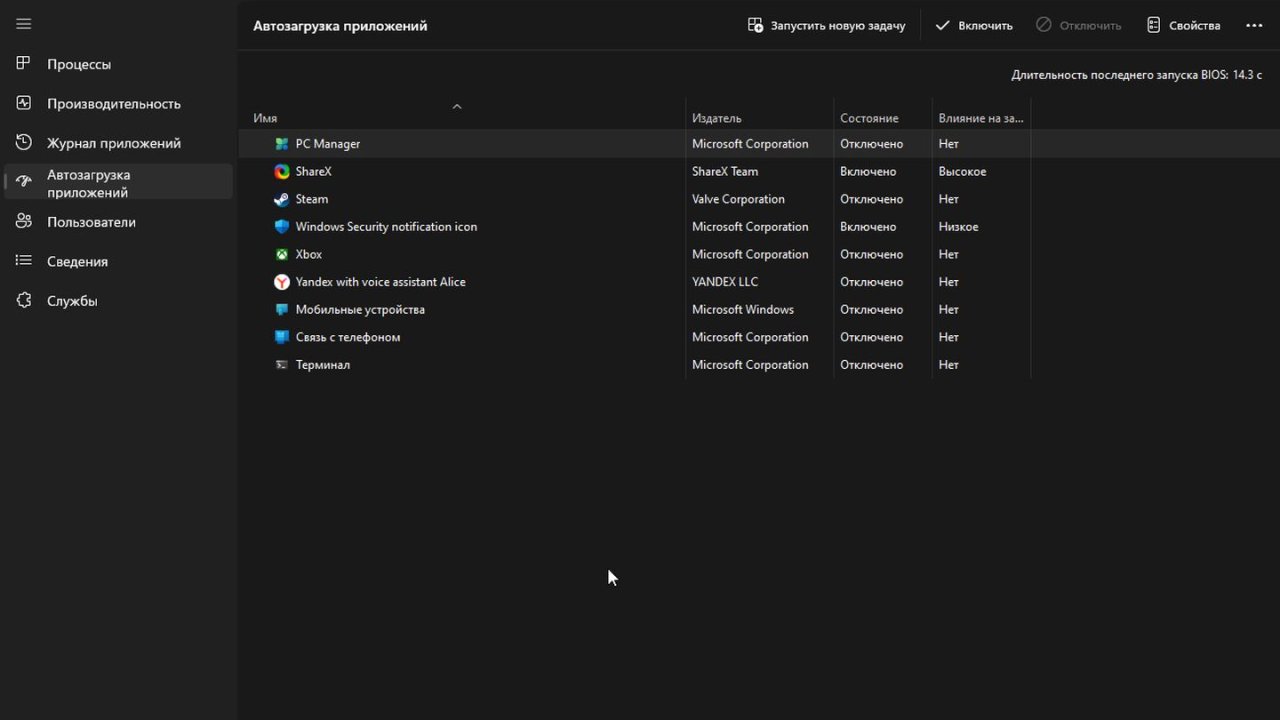Open the Производительность section
The height and width of the screenshot is (720, 1280).
coord(113,104)
